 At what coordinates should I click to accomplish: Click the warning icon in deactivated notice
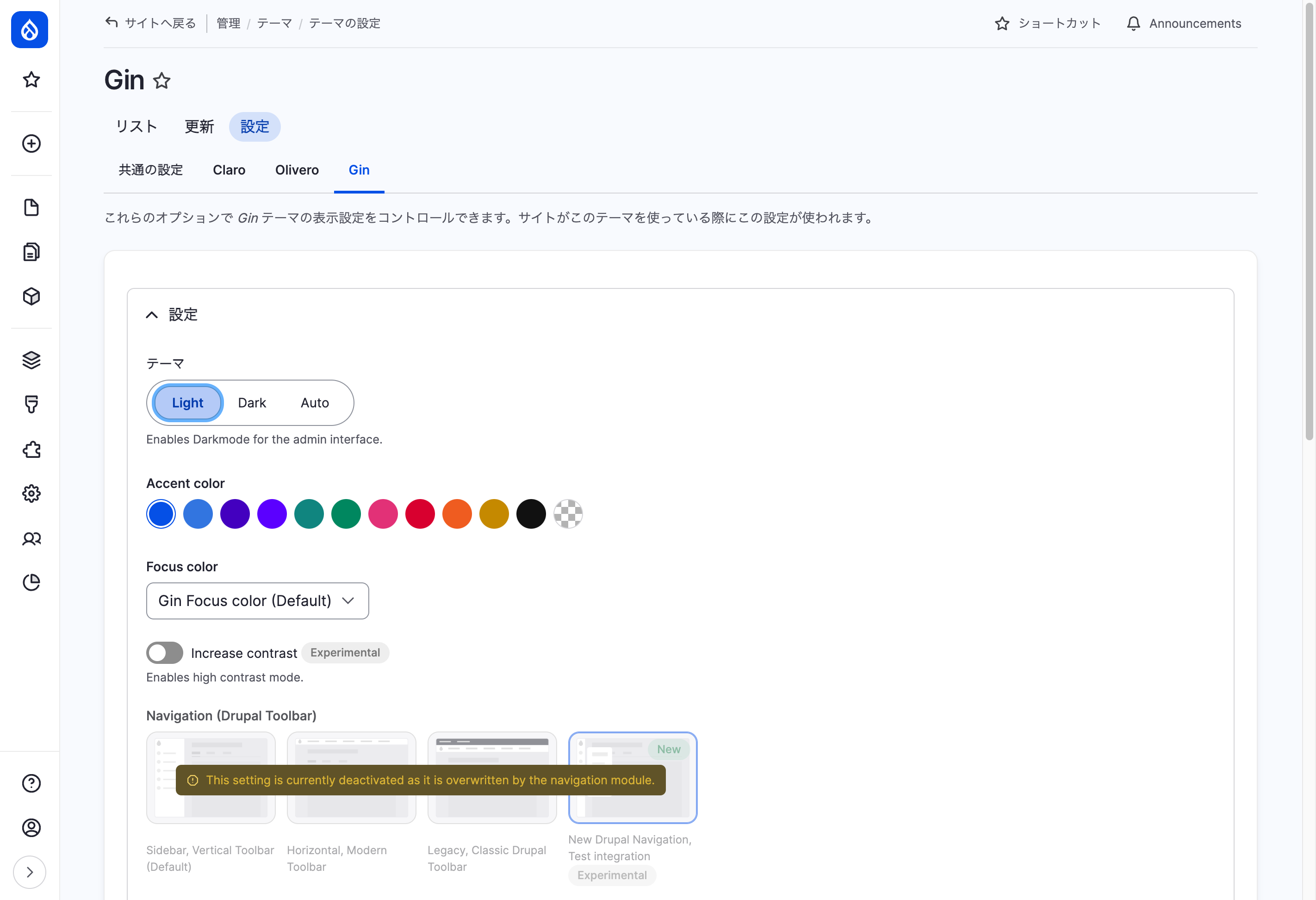[192, 781]
